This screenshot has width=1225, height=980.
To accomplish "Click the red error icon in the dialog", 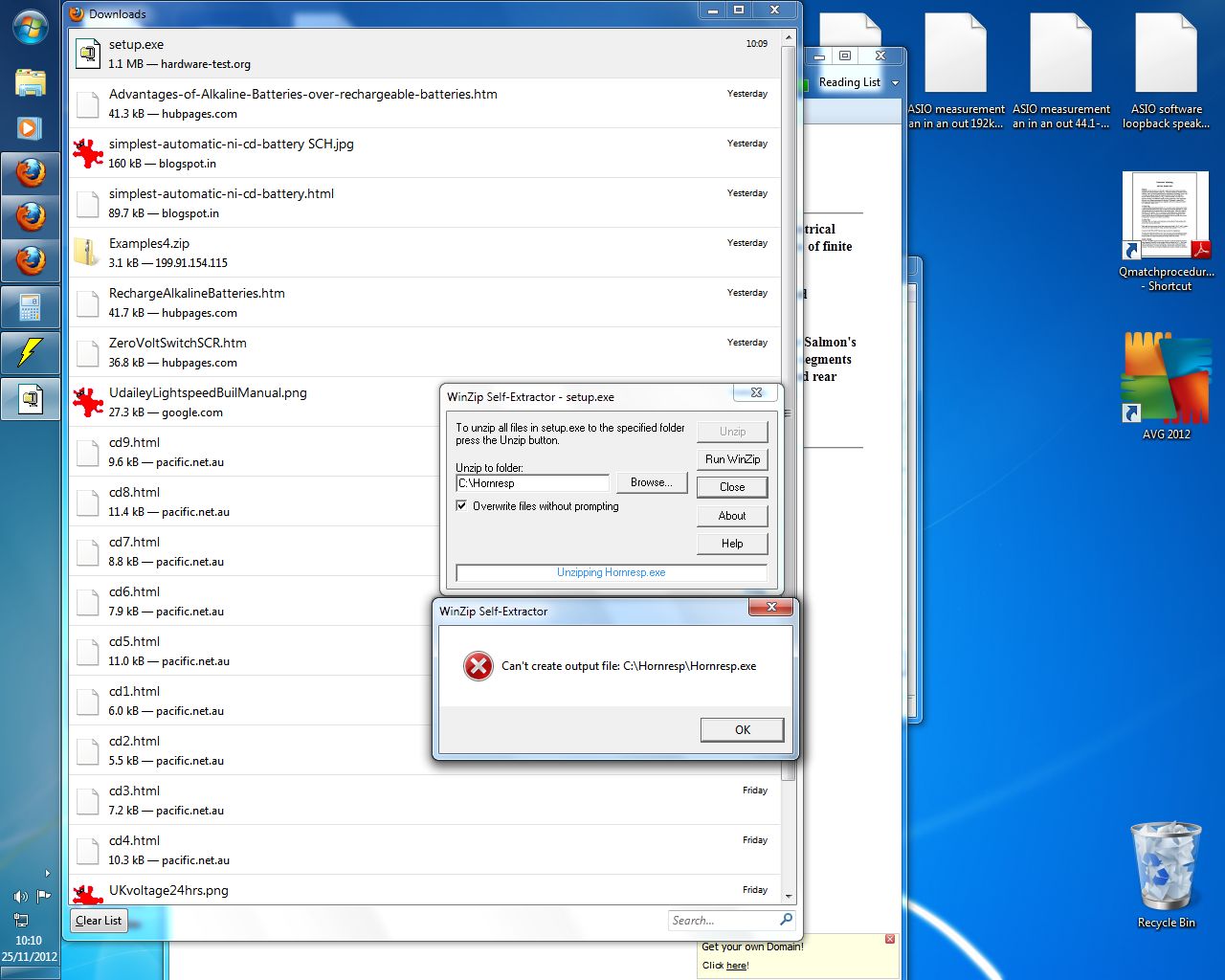I will (478, 666).
